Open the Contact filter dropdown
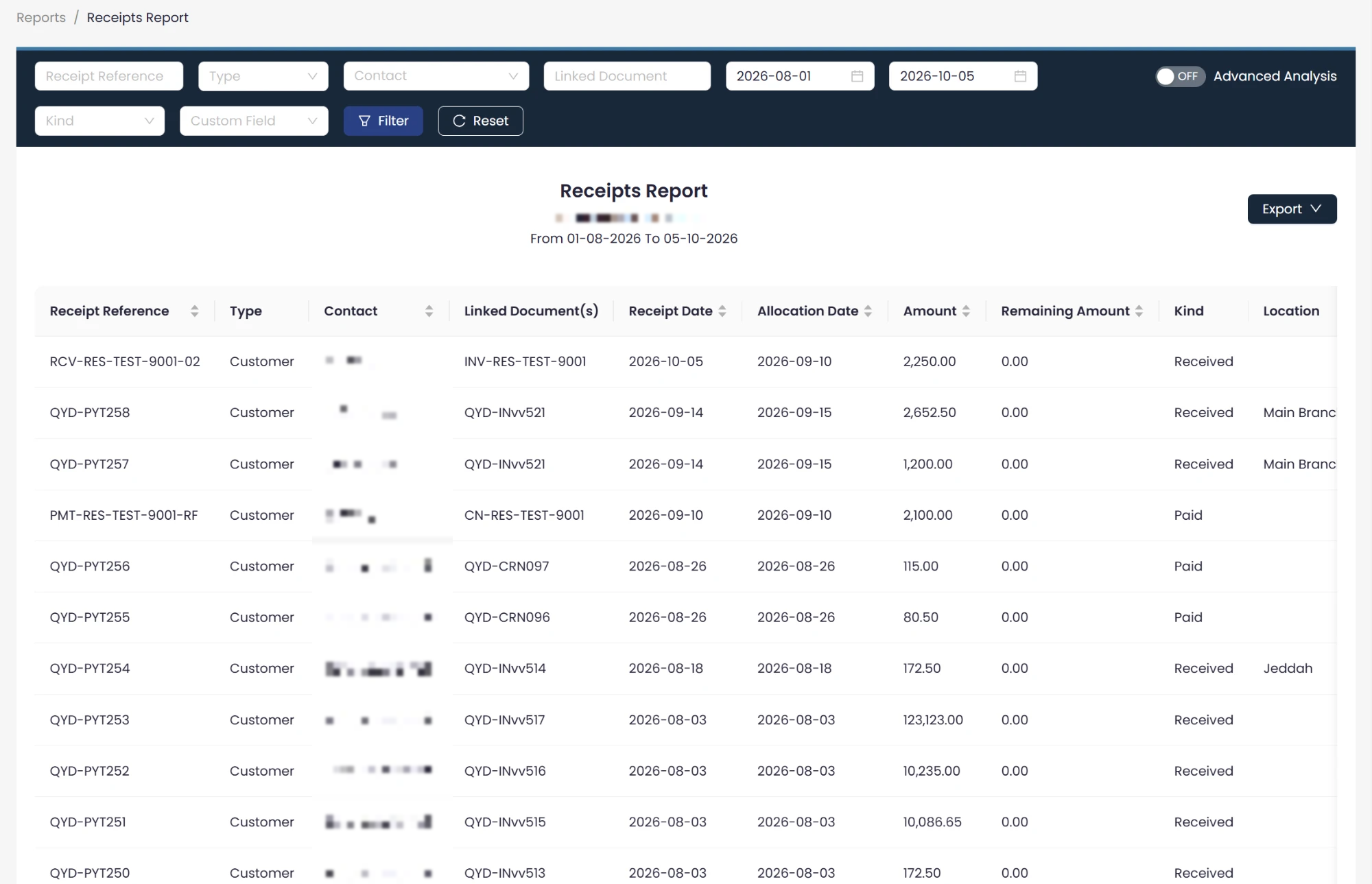 click(x=436, y=76)
